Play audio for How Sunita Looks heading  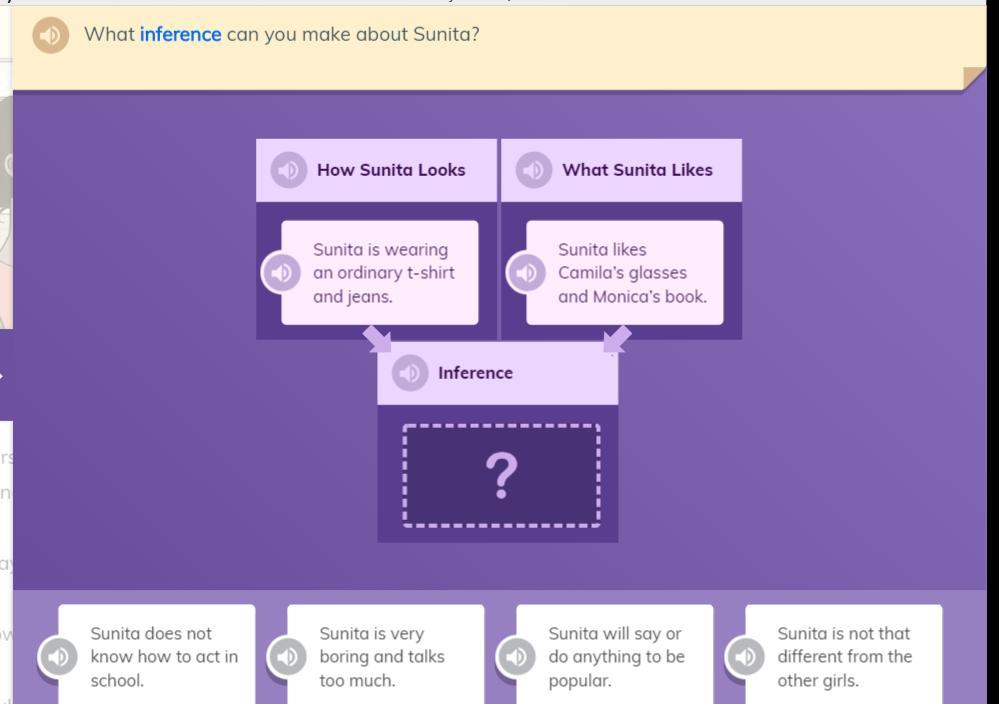(x=289, y=170)
